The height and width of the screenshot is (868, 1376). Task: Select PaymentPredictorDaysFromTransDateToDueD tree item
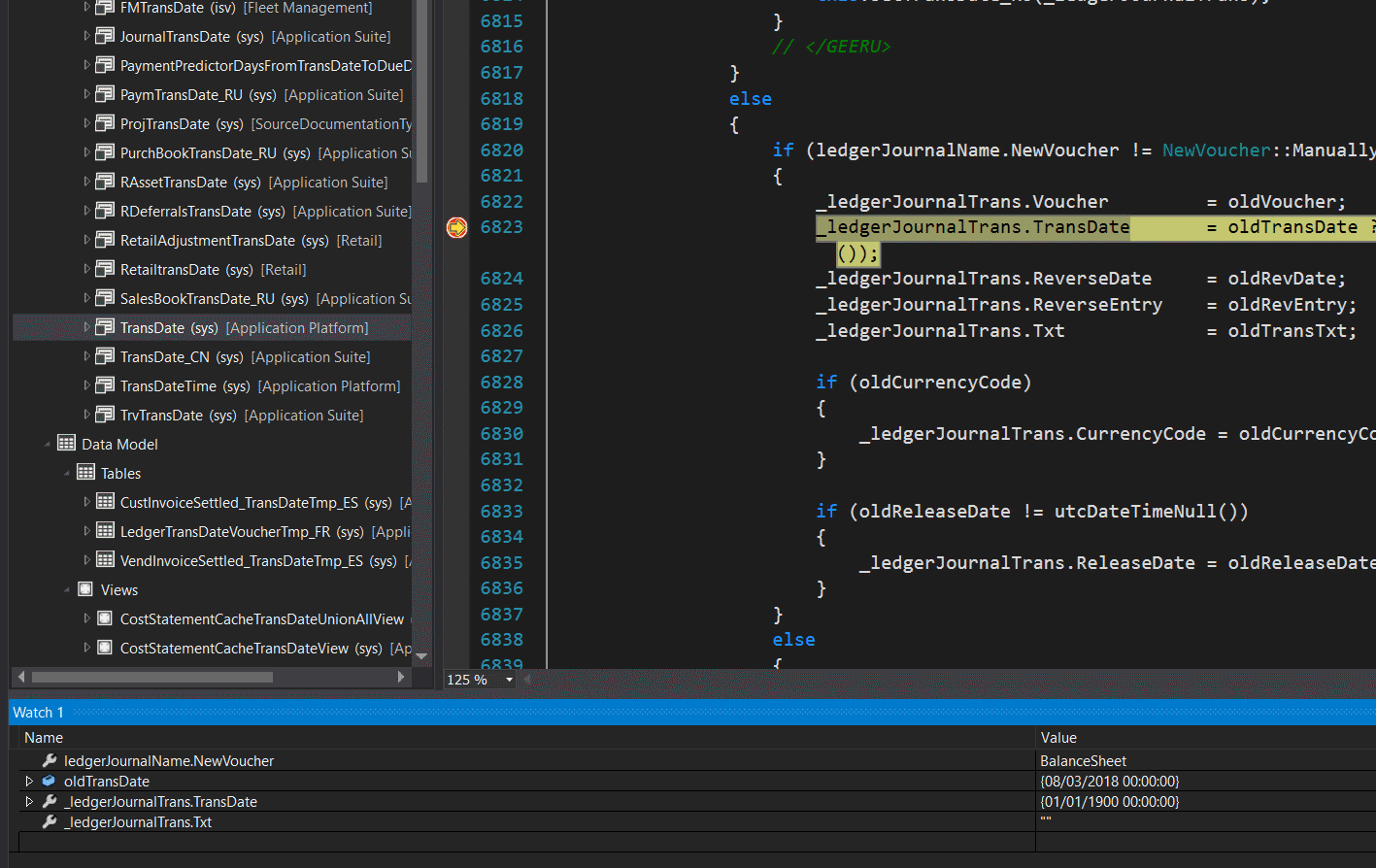coord(265,66)
